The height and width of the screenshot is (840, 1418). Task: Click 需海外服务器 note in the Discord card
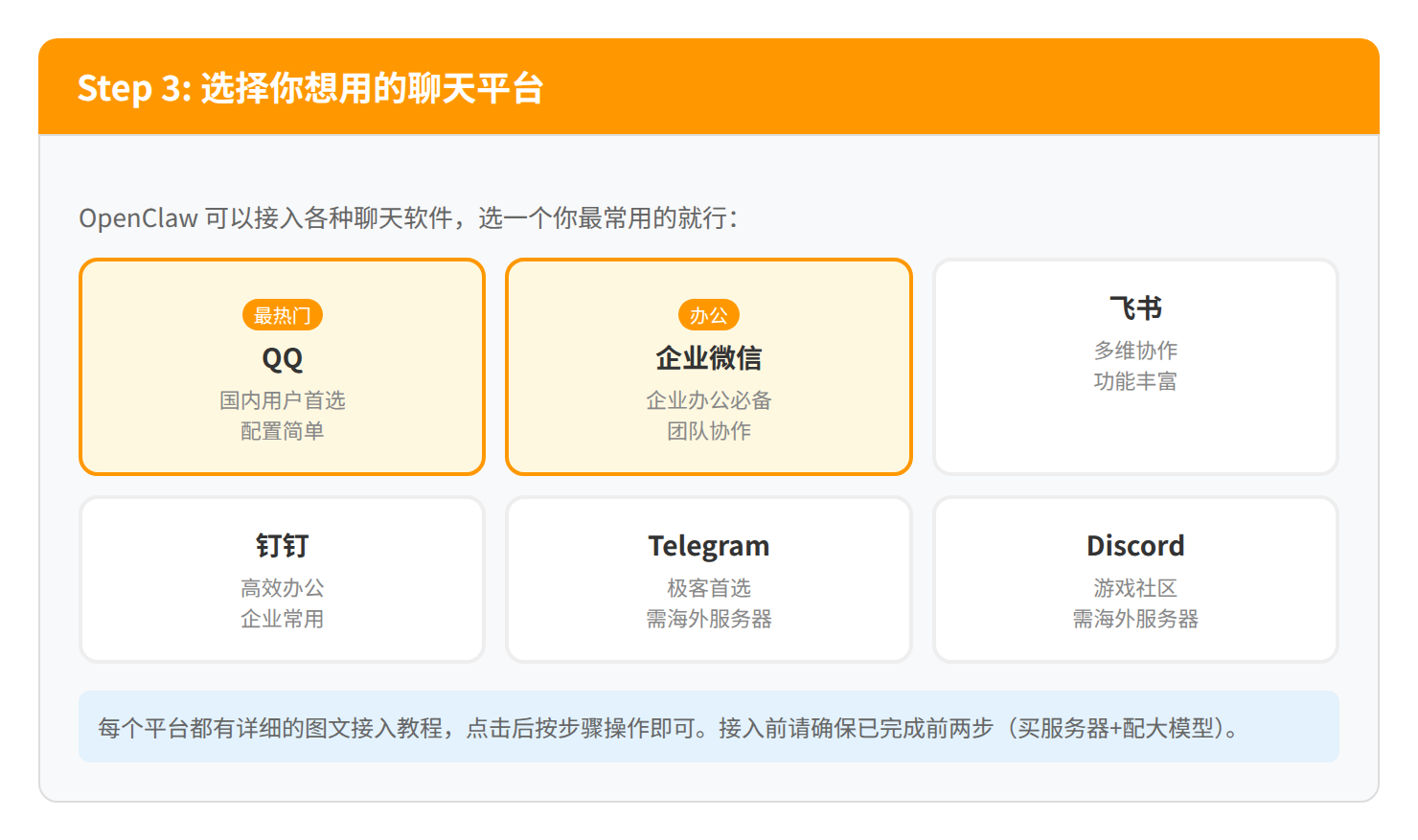click(1135, 619)
